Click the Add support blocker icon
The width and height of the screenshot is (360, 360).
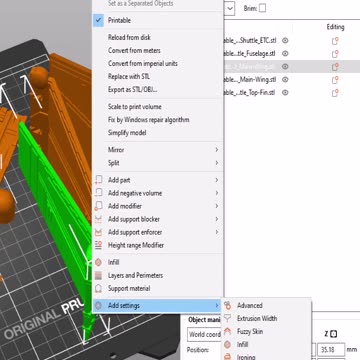(98, 219)
